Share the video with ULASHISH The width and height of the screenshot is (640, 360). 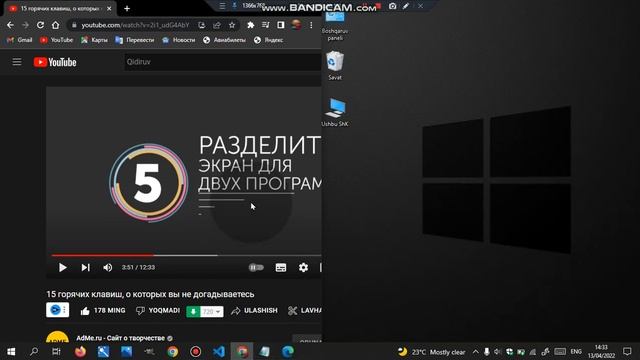254,311
